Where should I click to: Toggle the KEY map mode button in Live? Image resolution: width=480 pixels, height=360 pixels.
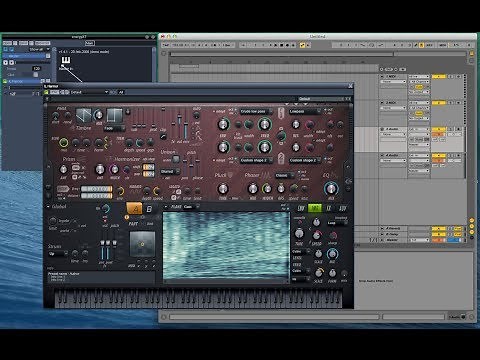429,45
